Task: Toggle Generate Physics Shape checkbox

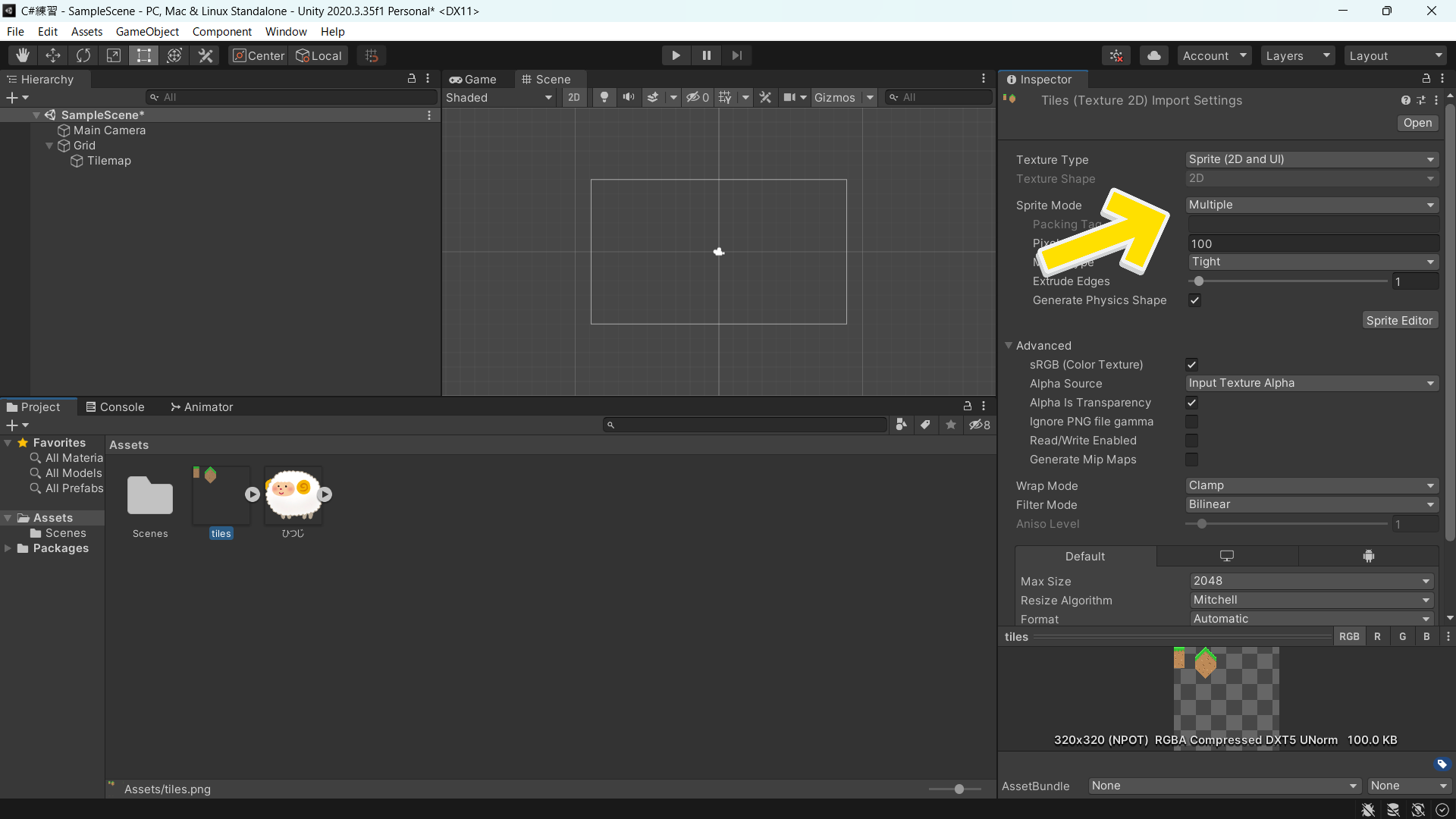Action: (1194, 300)
